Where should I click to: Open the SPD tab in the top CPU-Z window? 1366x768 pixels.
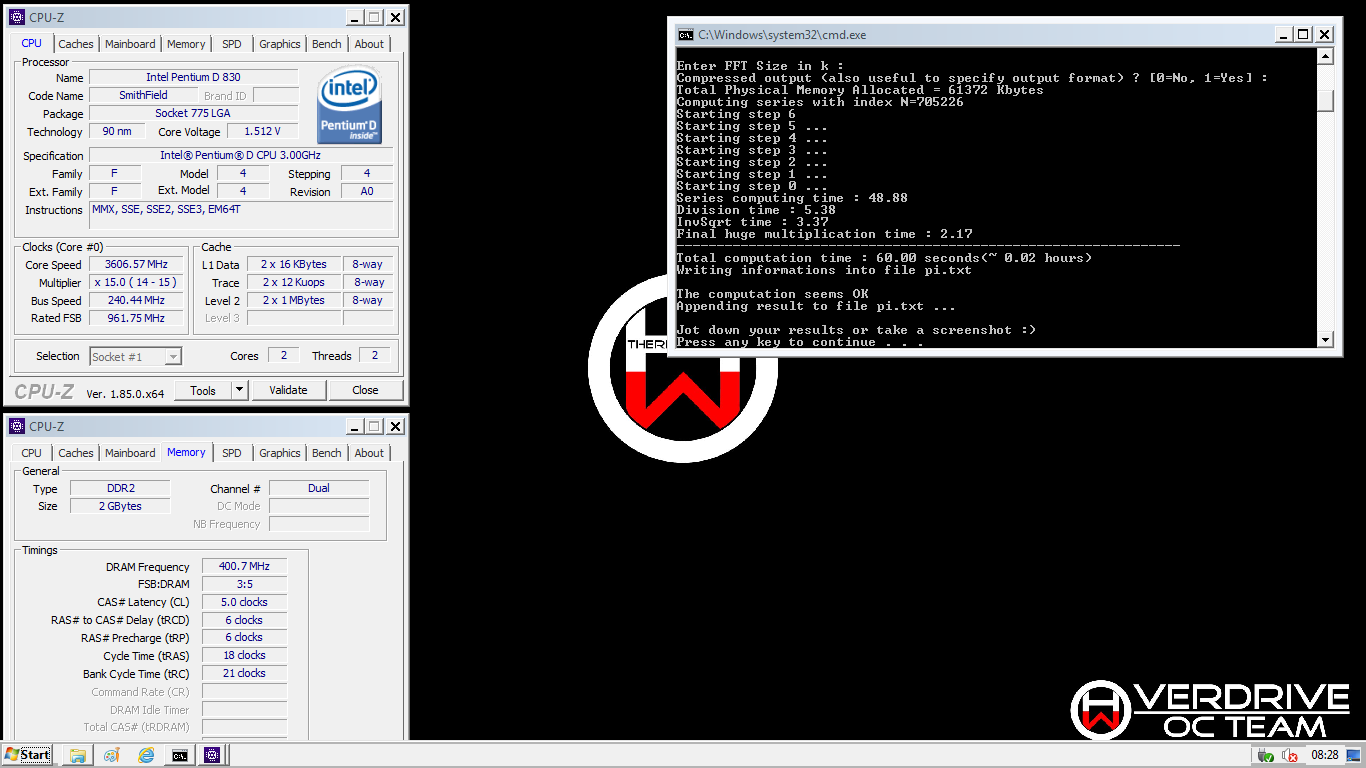point(232,44)
